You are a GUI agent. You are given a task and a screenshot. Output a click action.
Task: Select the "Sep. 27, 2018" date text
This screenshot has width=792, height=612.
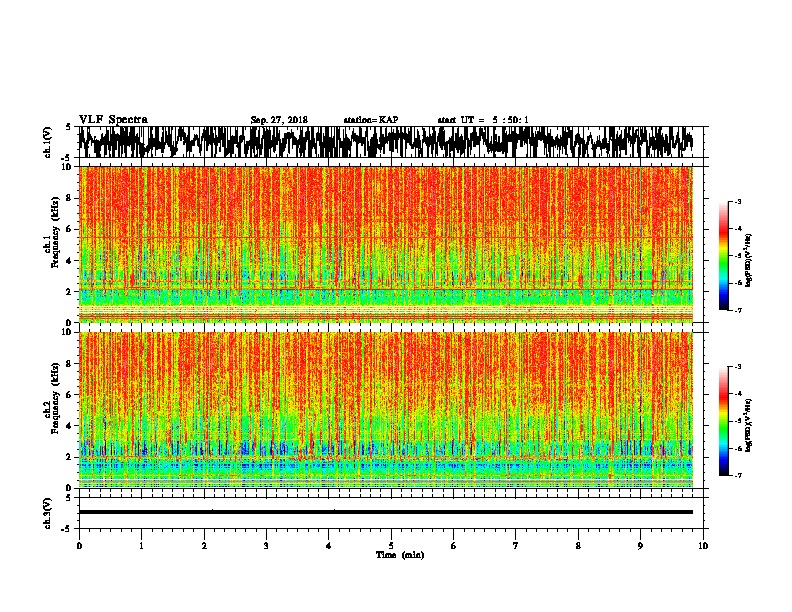(x=279, y=120)
